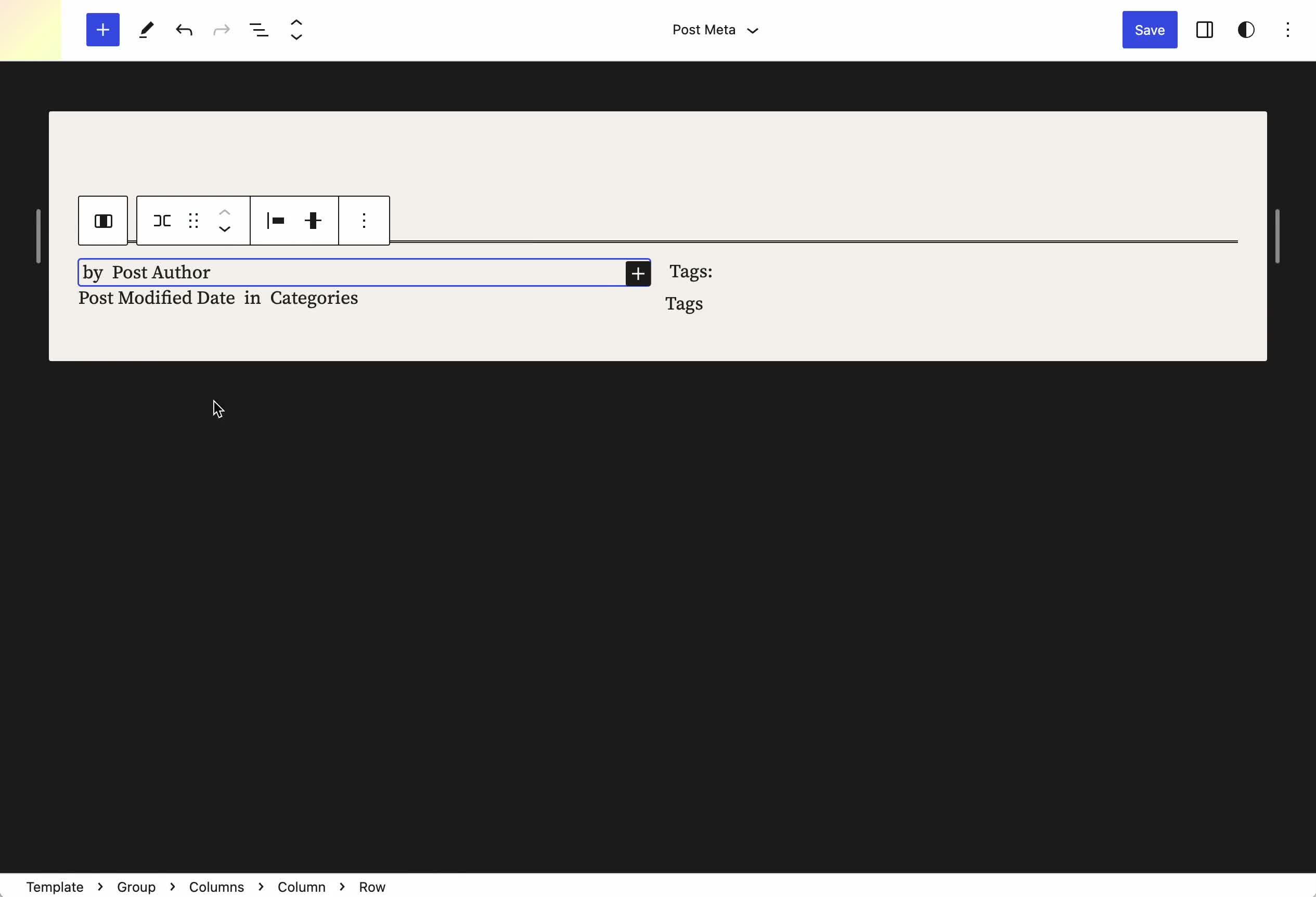Open the Post Meta template dropdown
This screenshot has height=897, width=1316.
[715, 30]
